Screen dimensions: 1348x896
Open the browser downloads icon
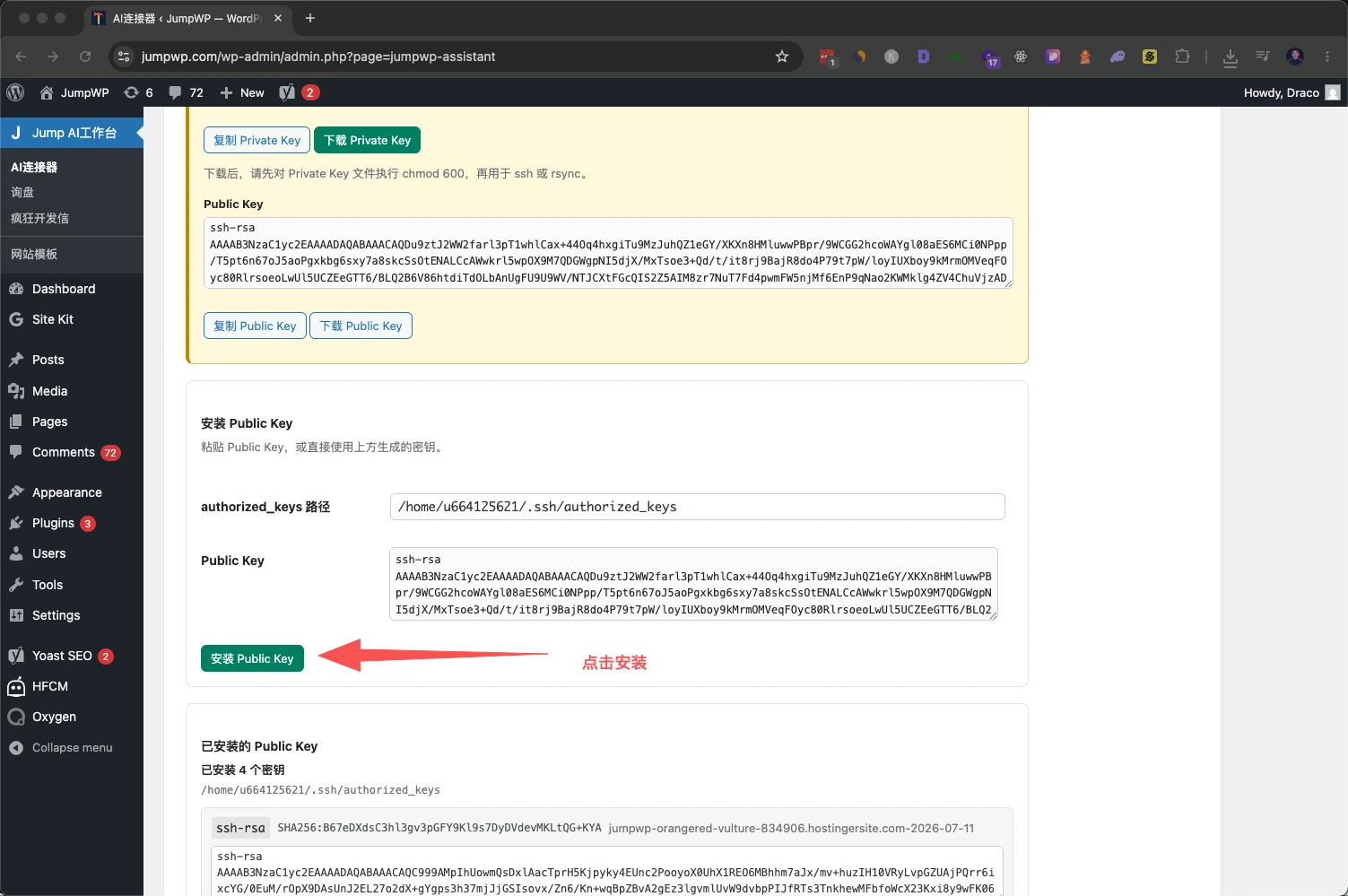(x=1231, y=57)
